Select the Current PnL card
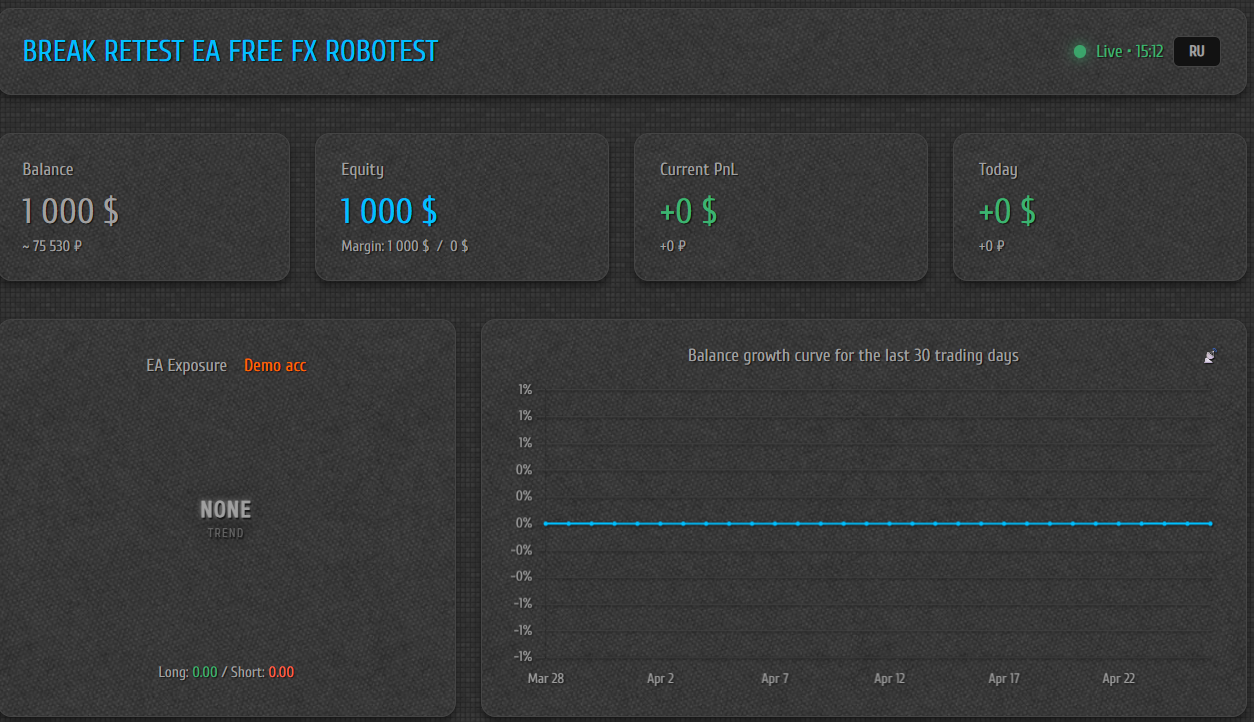1254x722 pixels. tap(780, 207)
